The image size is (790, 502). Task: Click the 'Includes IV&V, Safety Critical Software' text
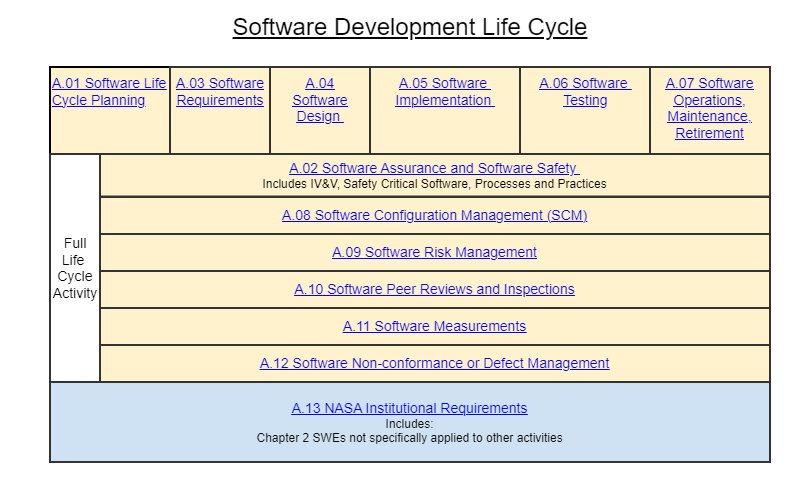(366, 184)
